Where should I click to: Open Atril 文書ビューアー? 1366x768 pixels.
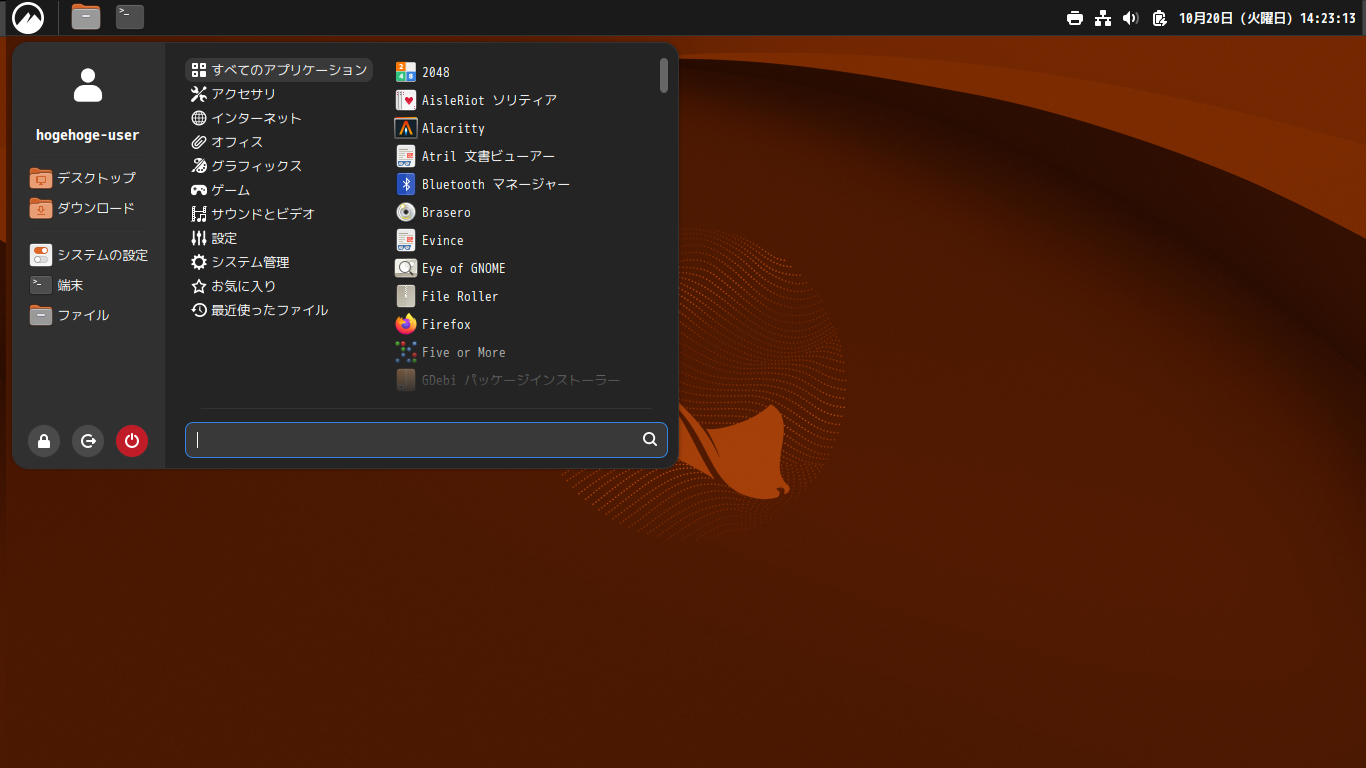point(475,156)
